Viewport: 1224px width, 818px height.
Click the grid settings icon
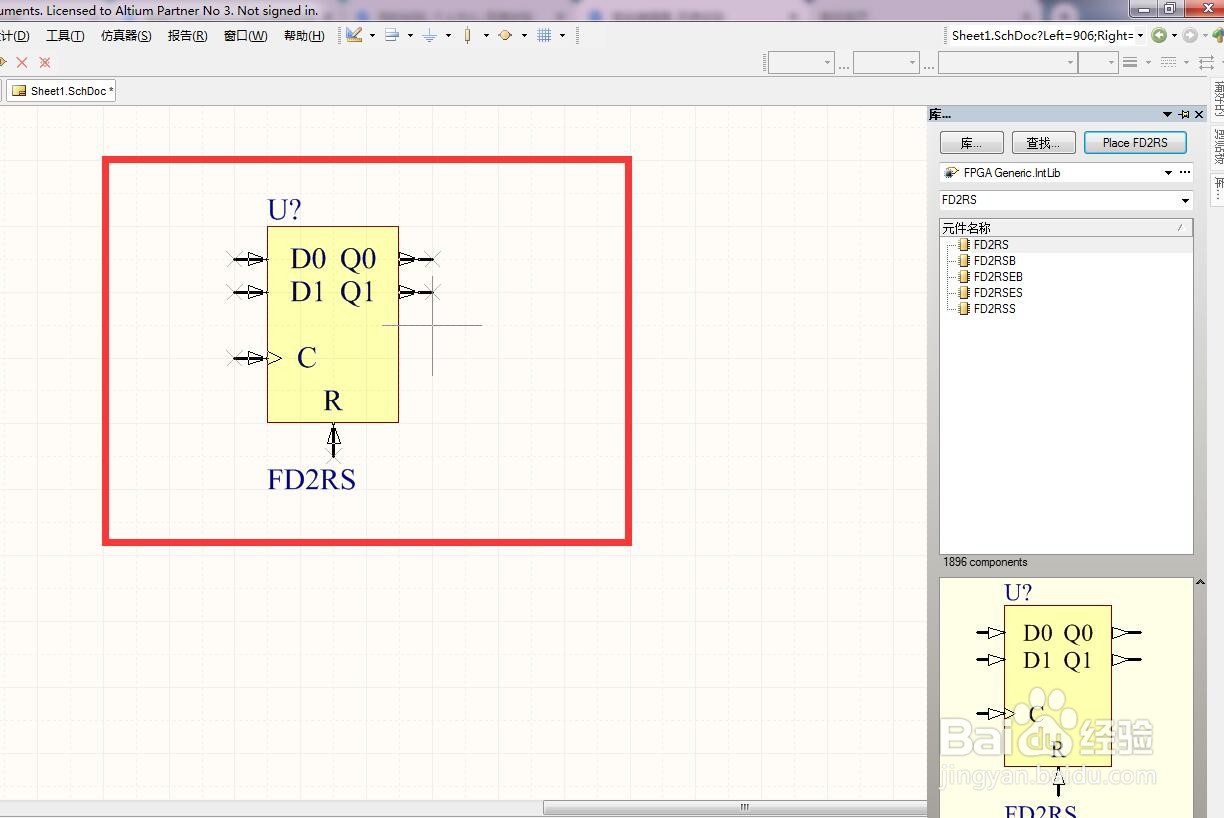click(x=544, y=35)
